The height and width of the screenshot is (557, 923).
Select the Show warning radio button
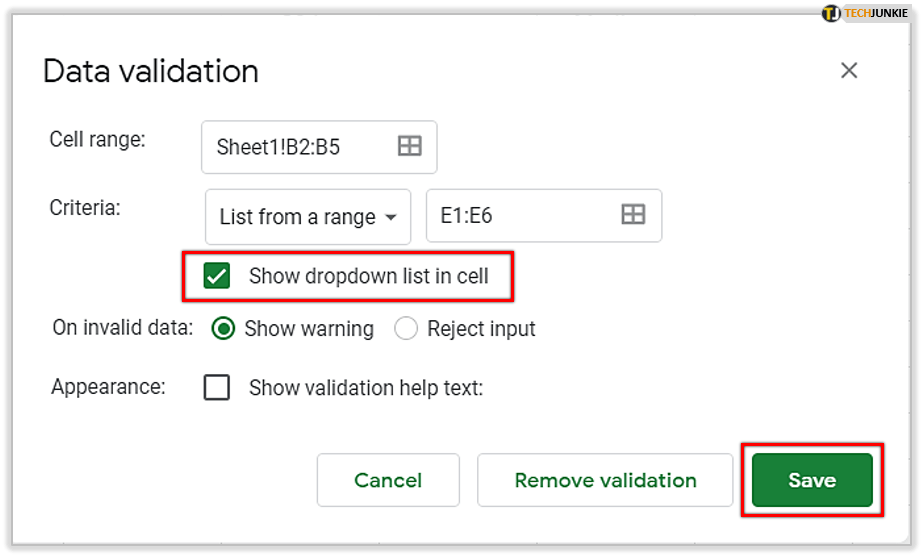[224, 329]
